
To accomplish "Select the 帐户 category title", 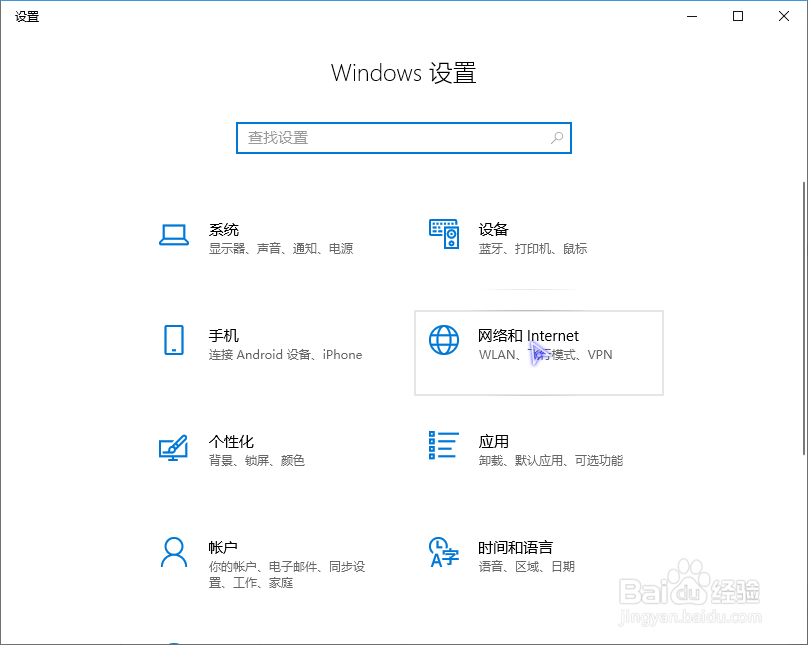I will point(223,548).
